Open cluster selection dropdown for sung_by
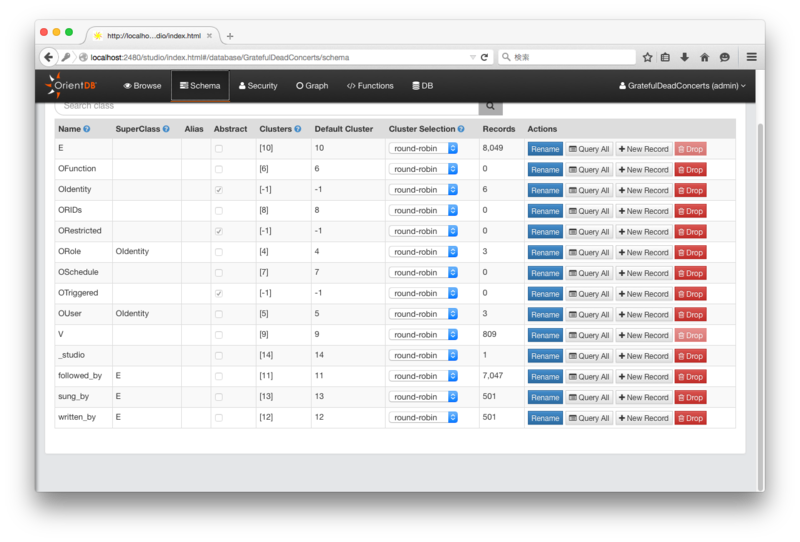 point(423,397)
